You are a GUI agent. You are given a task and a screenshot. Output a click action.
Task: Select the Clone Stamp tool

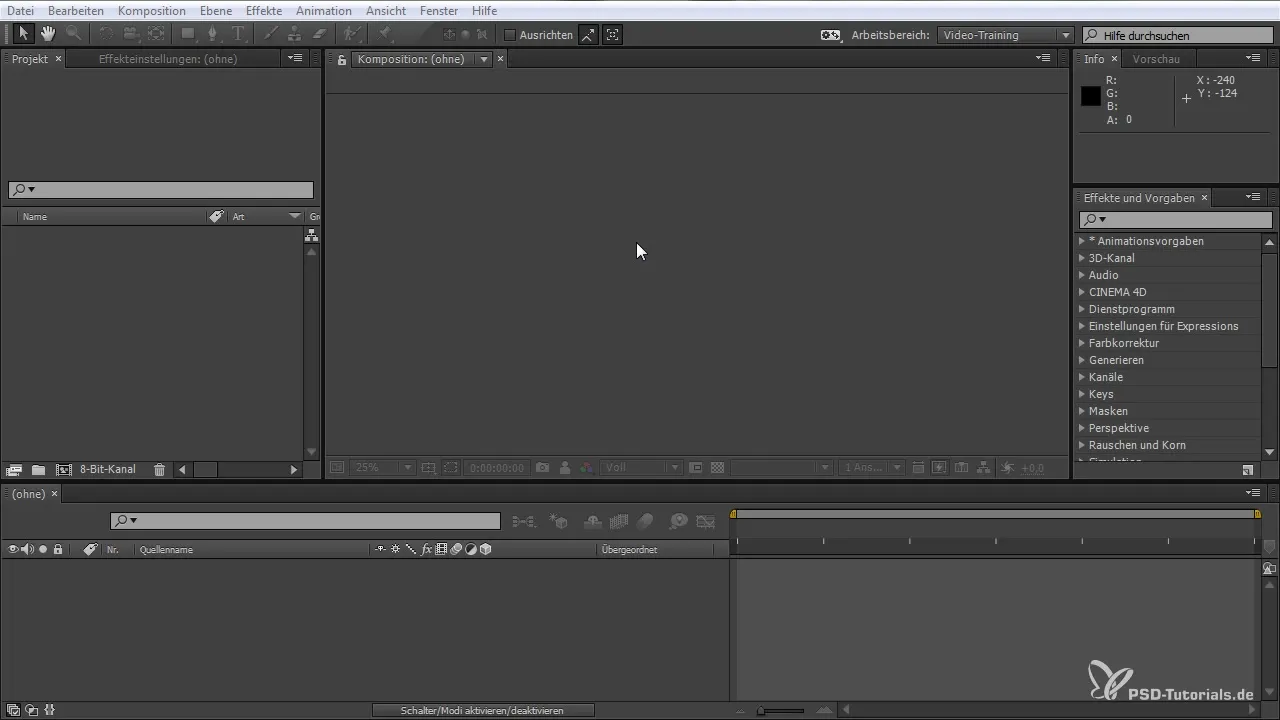click(x=295, y=34)
